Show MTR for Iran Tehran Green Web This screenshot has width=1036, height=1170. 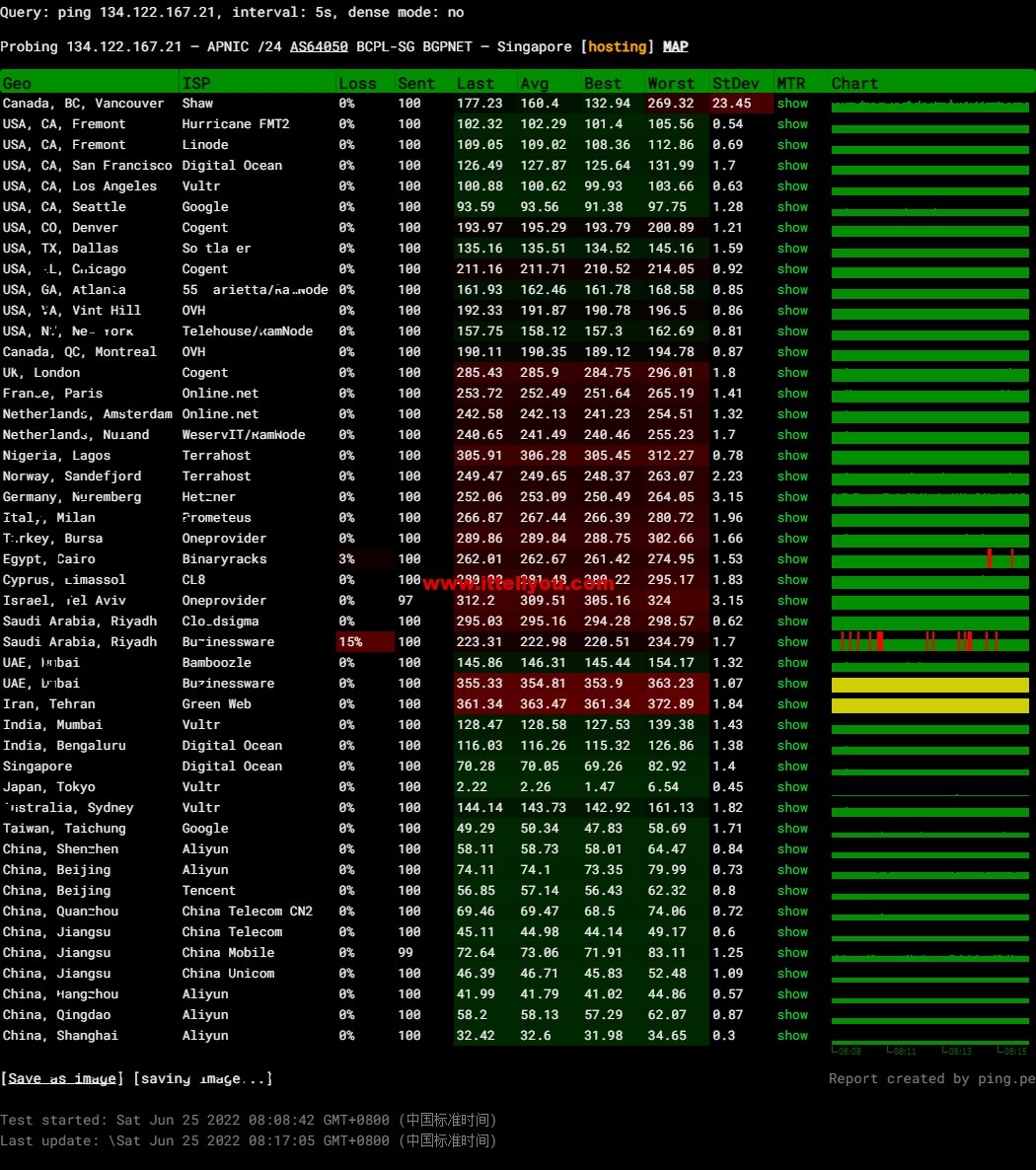point(792,704)
